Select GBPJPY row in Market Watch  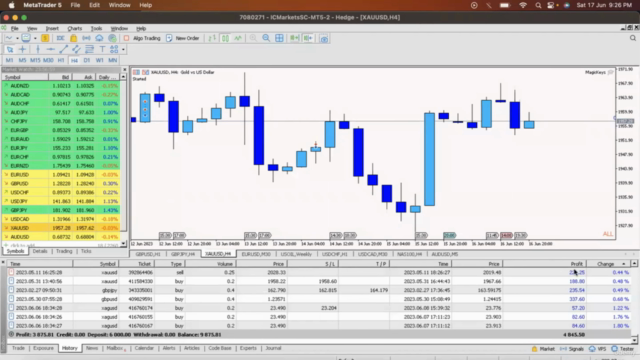tap(61, 210)
